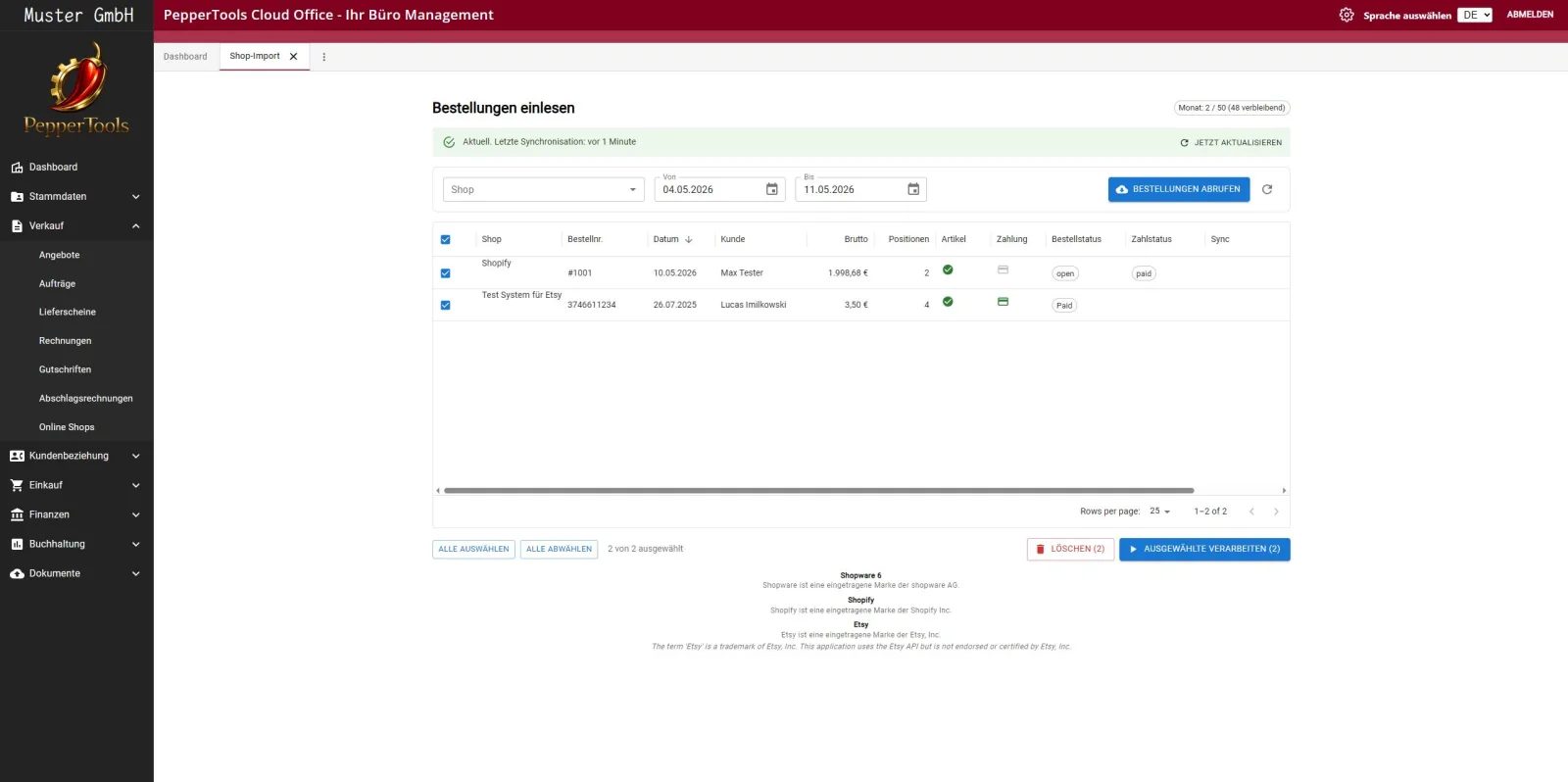The image size is (1568, 782).
Task: Expand the Kundenbeziehung chevron
Action: click(136, 456)
